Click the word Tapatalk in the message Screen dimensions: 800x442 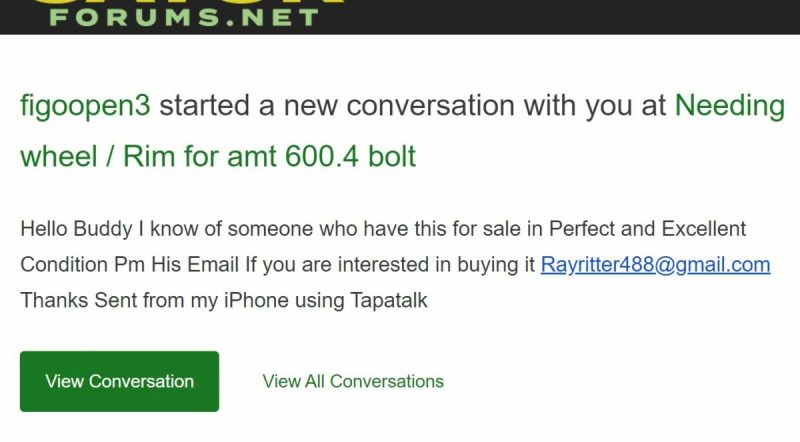point(389,300)
